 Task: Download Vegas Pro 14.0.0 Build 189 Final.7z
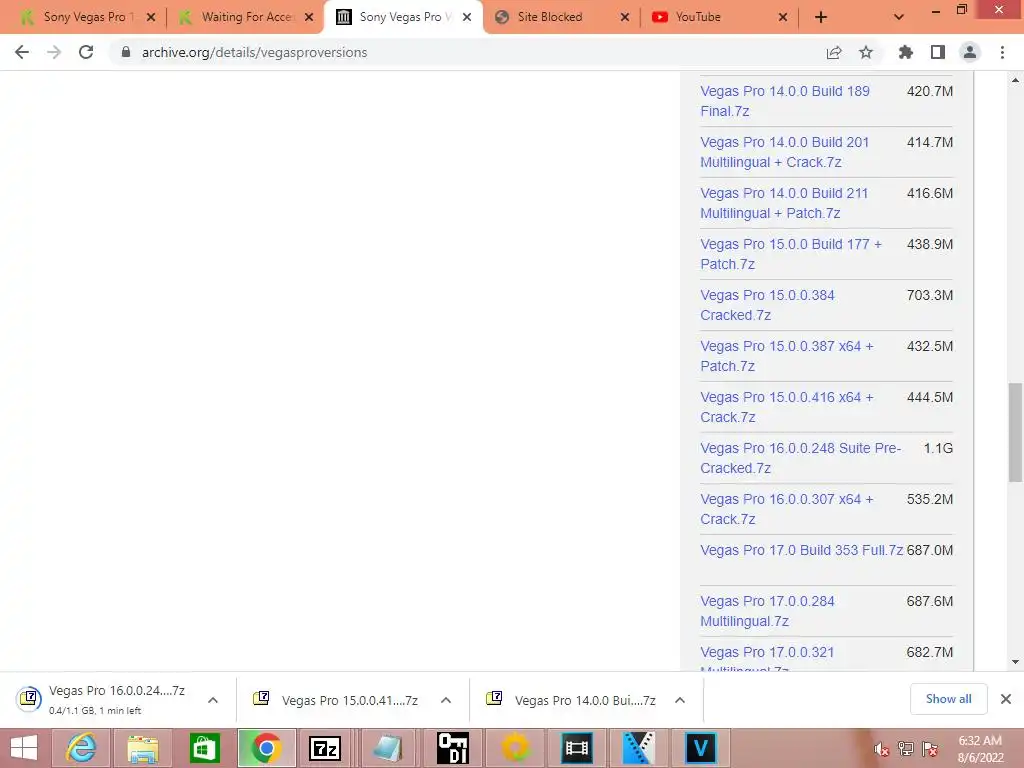785,101
